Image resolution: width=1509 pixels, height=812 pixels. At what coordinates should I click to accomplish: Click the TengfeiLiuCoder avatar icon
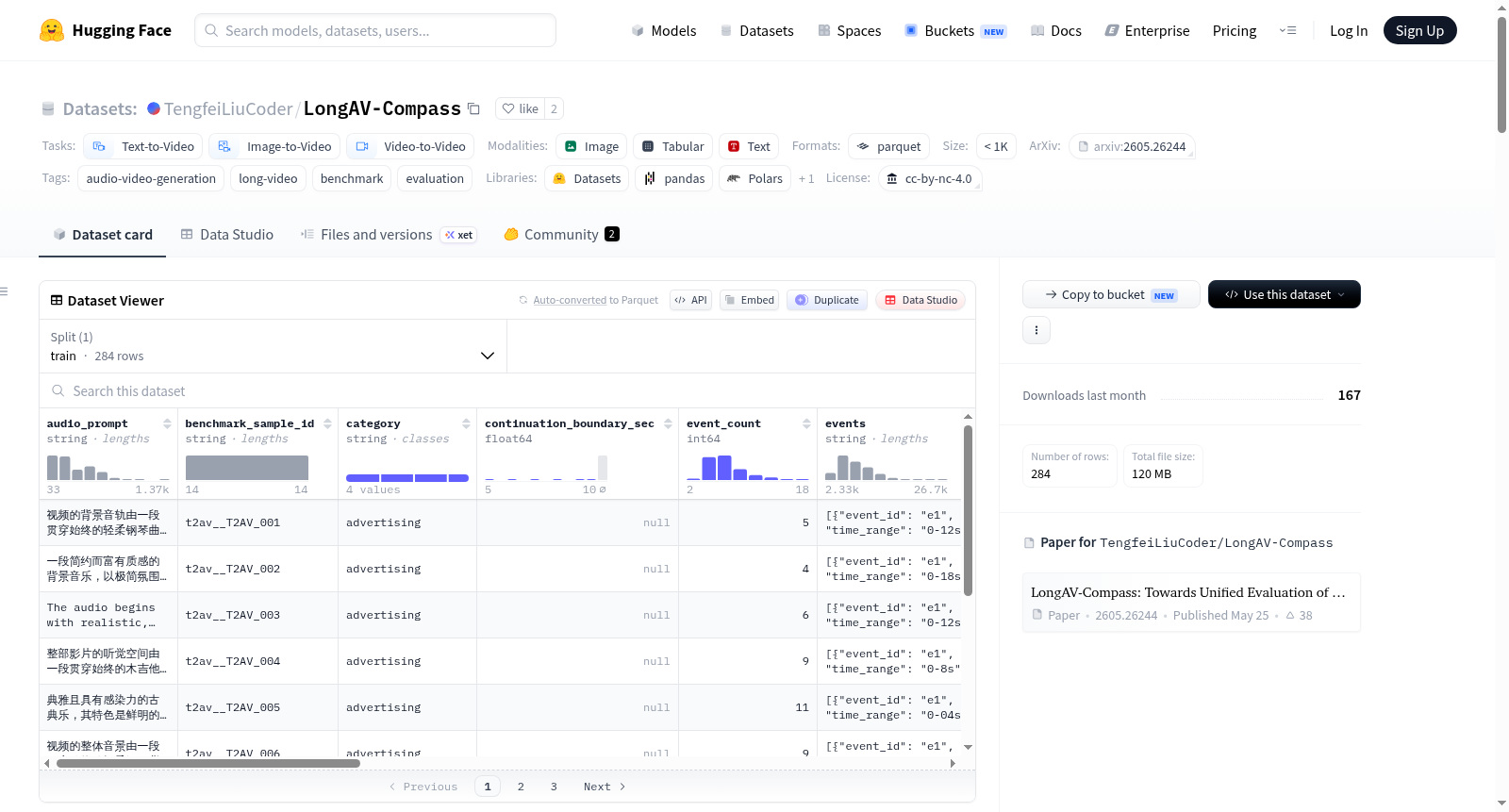coord(154,108)
